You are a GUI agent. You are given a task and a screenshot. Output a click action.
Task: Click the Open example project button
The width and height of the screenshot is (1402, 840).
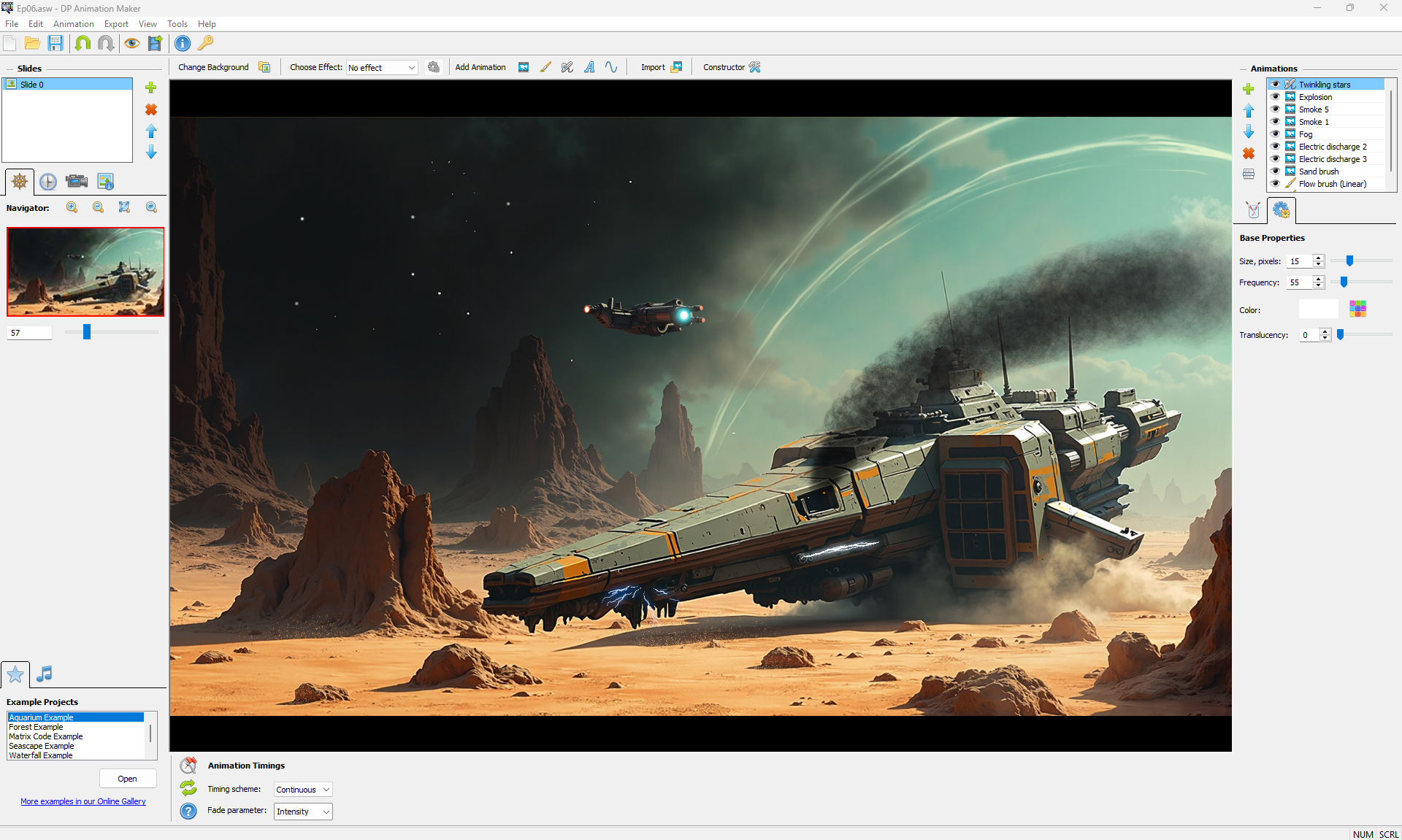tap(128, 779)
